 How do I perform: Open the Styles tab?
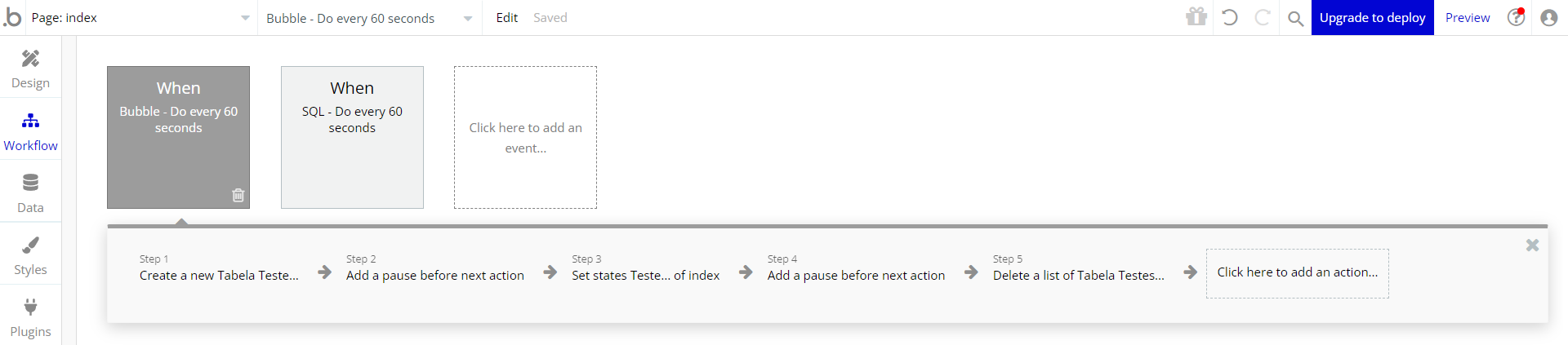click(30, 254)
